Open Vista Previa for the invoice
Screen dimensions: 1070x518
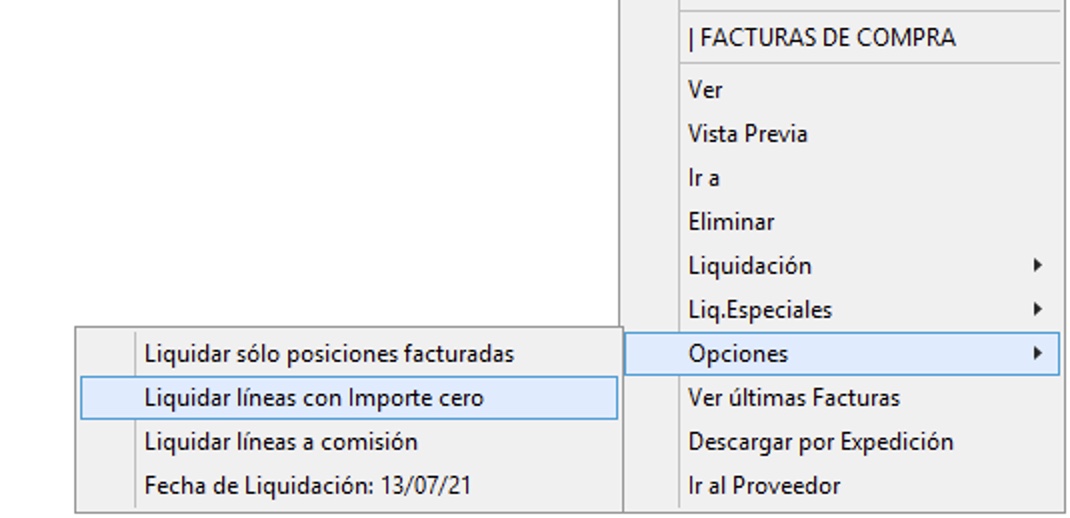[x=748, y=134]
